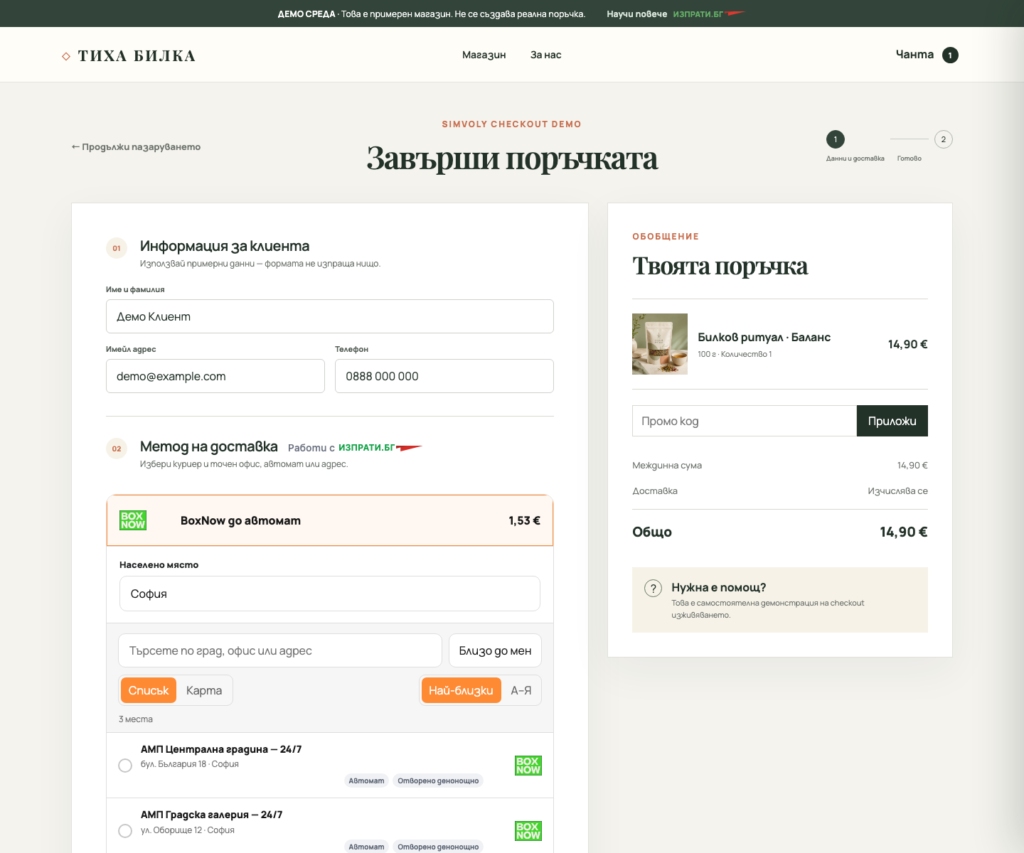The height and width of the screenshot is (853, 1024).
Task: Click 3 места results count
Action: (x=136, y=719)
